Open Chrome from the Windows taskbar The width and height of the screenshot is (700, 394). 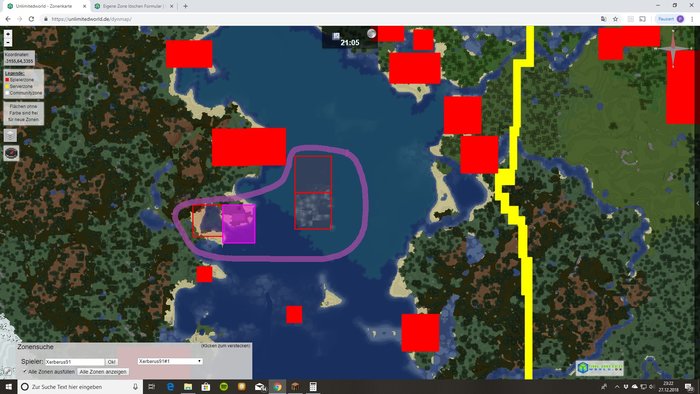[x=277, y=387]
